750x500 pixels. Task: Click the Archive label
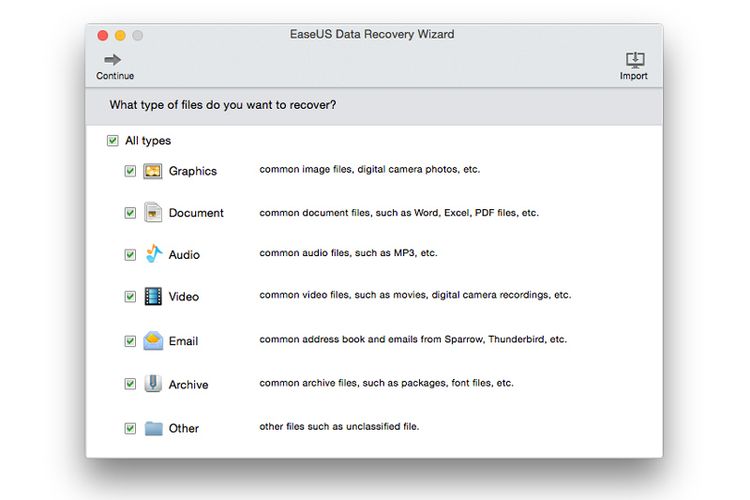[188, 385]
